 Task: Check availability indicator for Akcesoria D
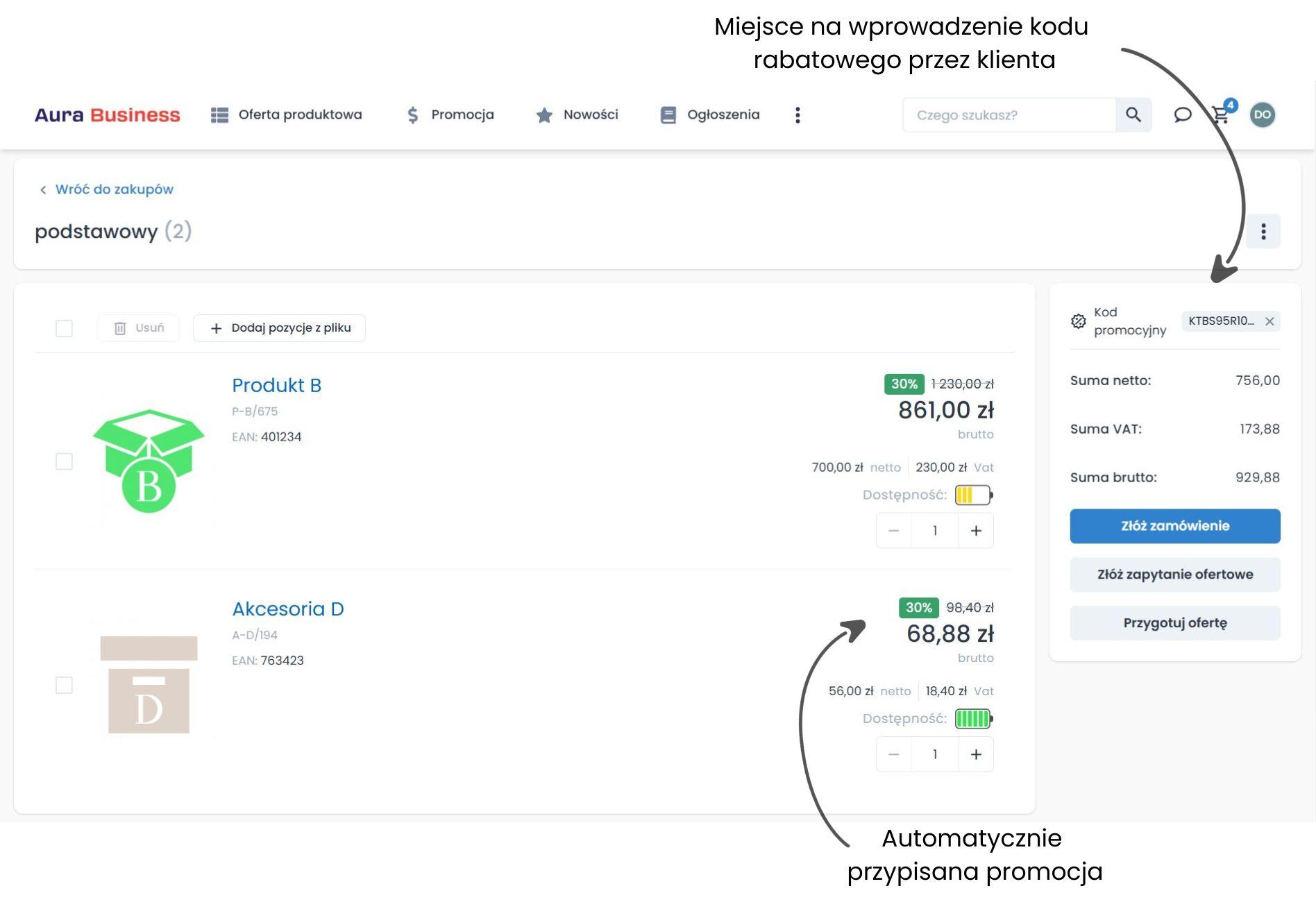[973, 719]
